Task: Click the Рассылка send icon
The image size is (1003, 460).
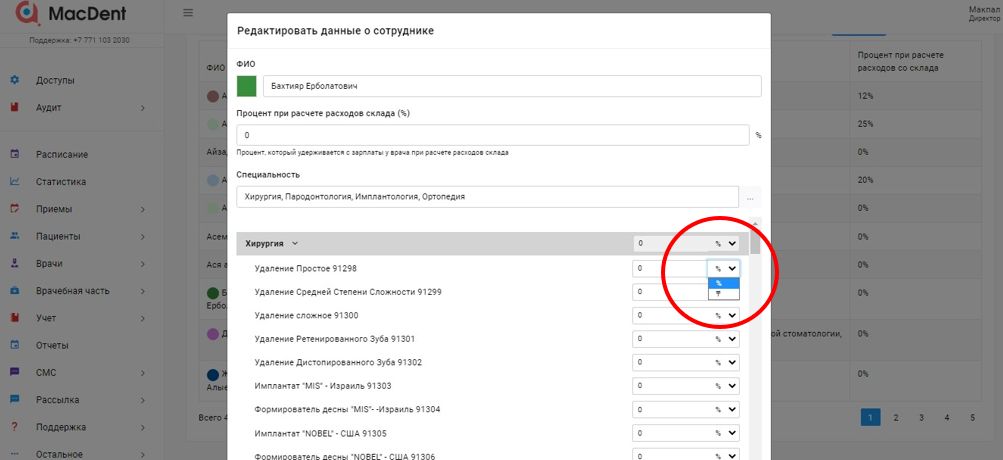Action: pos(15,399)
